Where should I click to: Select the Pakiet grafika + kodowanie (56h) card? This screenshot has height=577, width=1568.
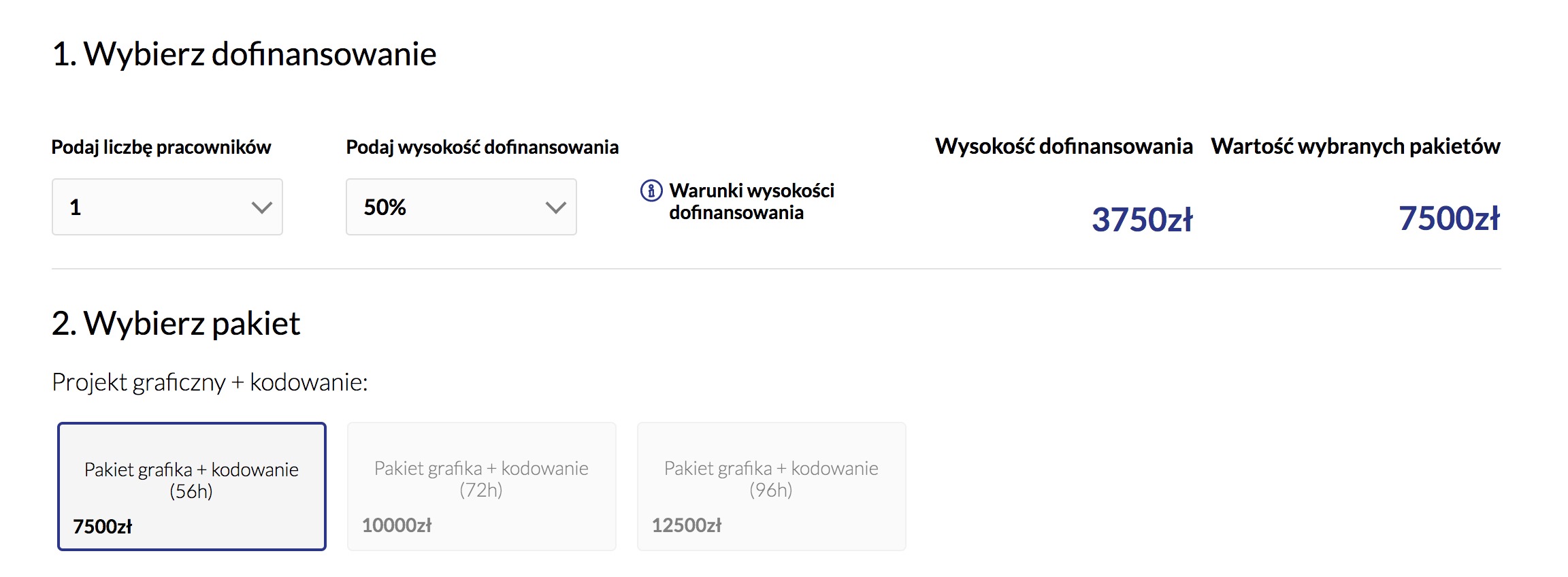click(192, 487)
